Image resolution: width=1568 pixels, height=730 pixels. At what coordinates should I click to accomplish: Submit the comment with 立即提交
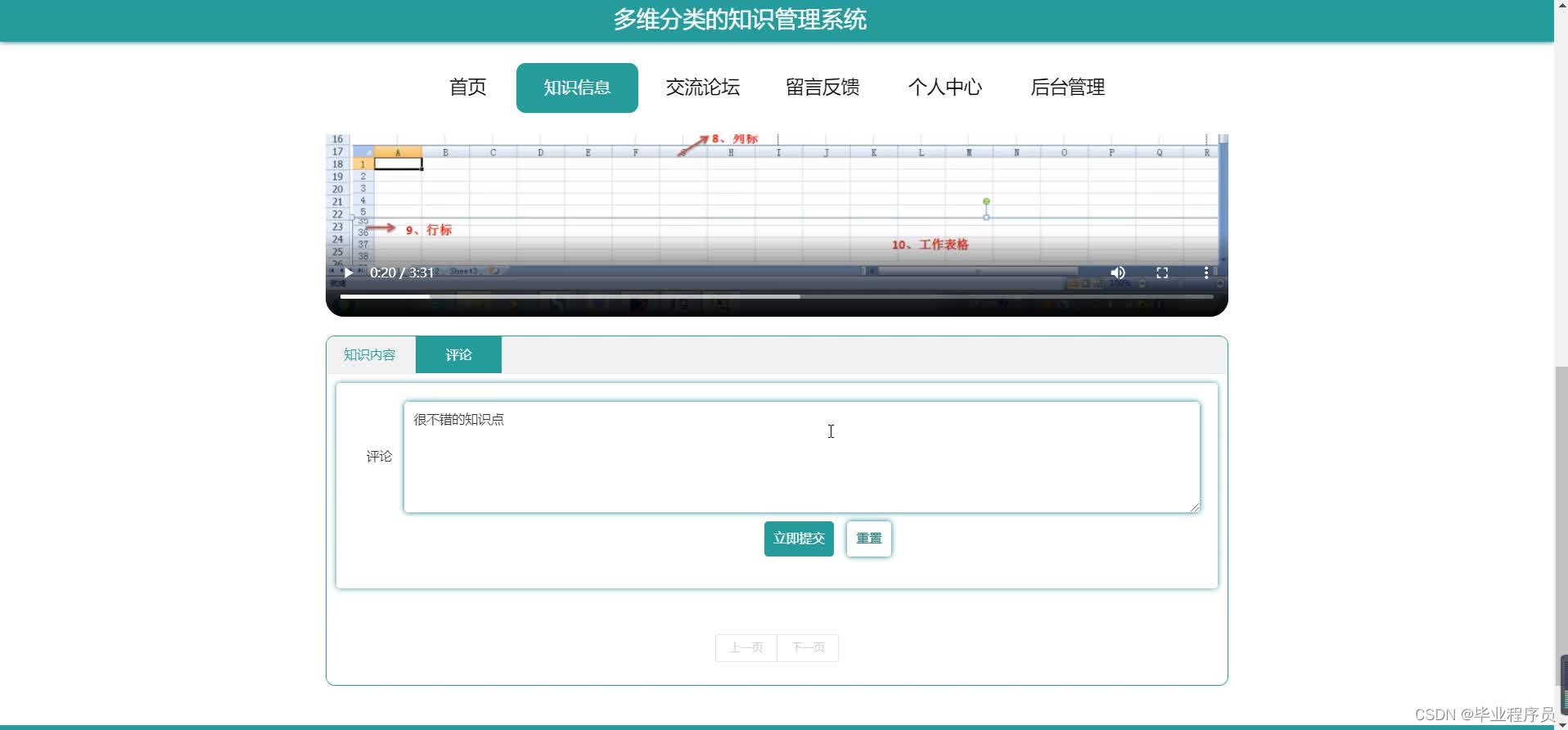(799, 538)
